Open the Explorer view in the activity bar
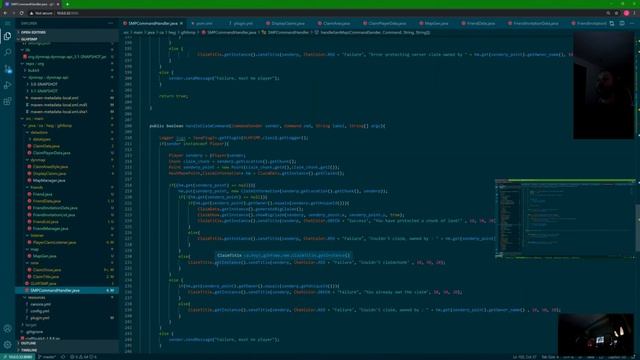Screen dimensions: 640x360 pos(7,36)
